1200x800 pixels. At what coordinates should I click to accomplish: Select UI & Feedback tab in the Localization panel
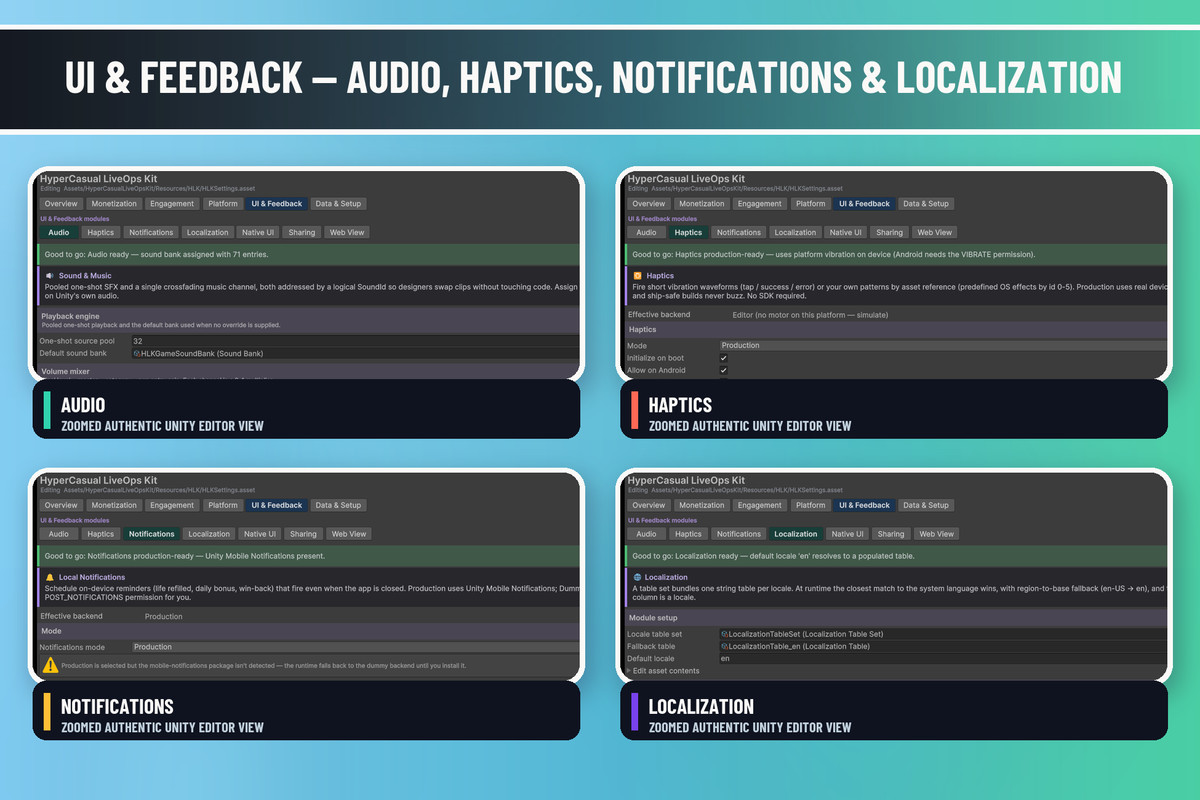[864, 505]
